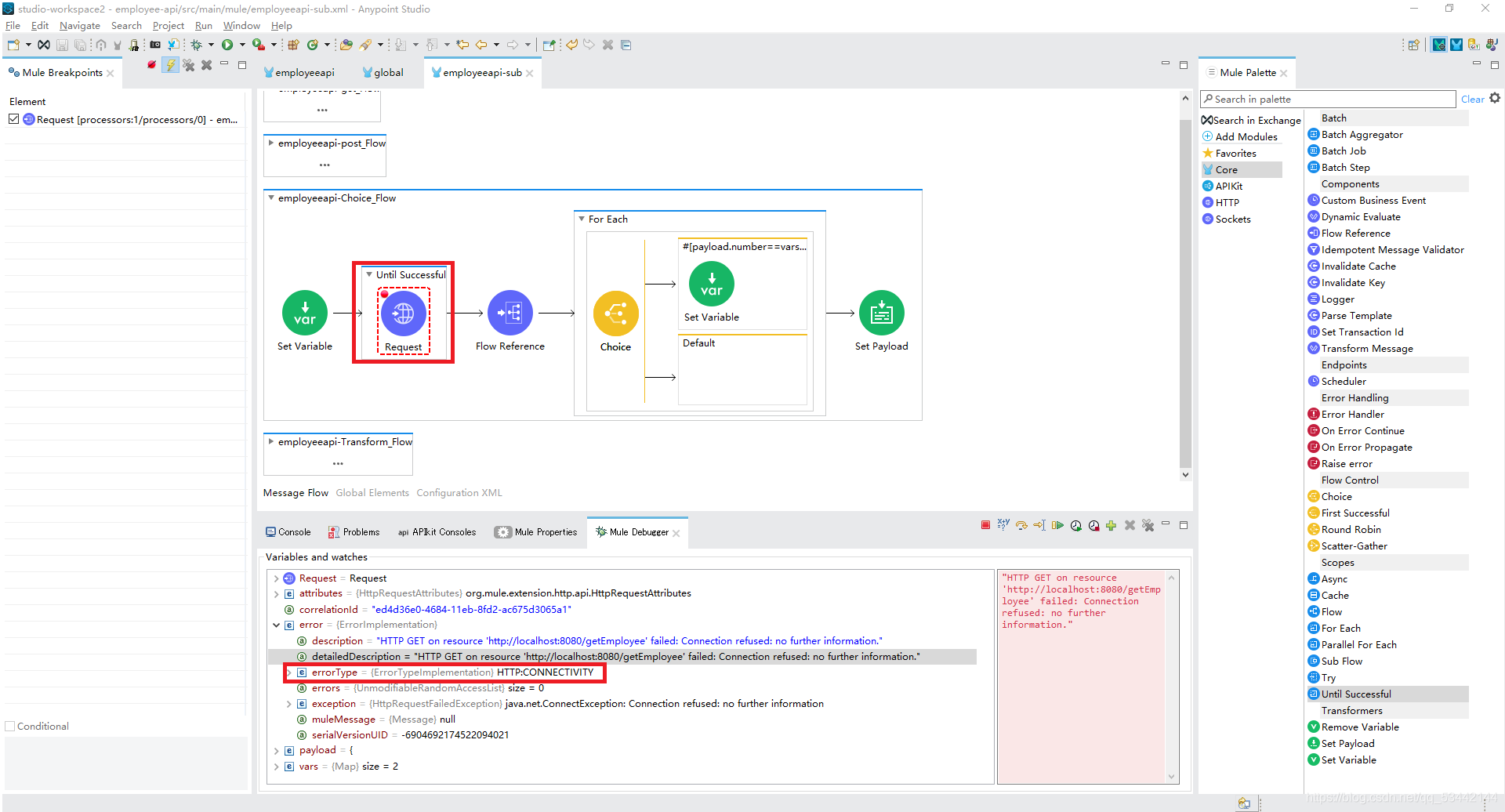This screenshot has height=812, width=1505.
Task: Click the run-to-cursor debugger icon
Action: pos(1039,525)
